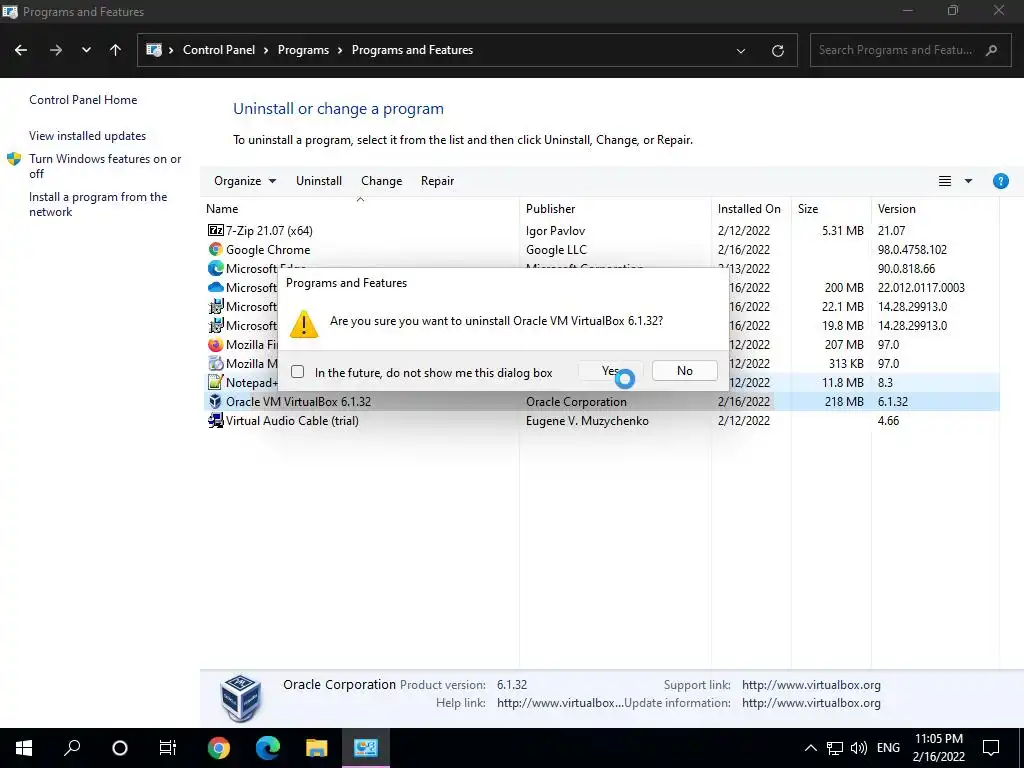This screenshot has height=768, width=1024.
Task: Select the Google Chrome program icon
Action: click(x=216, y=249)
